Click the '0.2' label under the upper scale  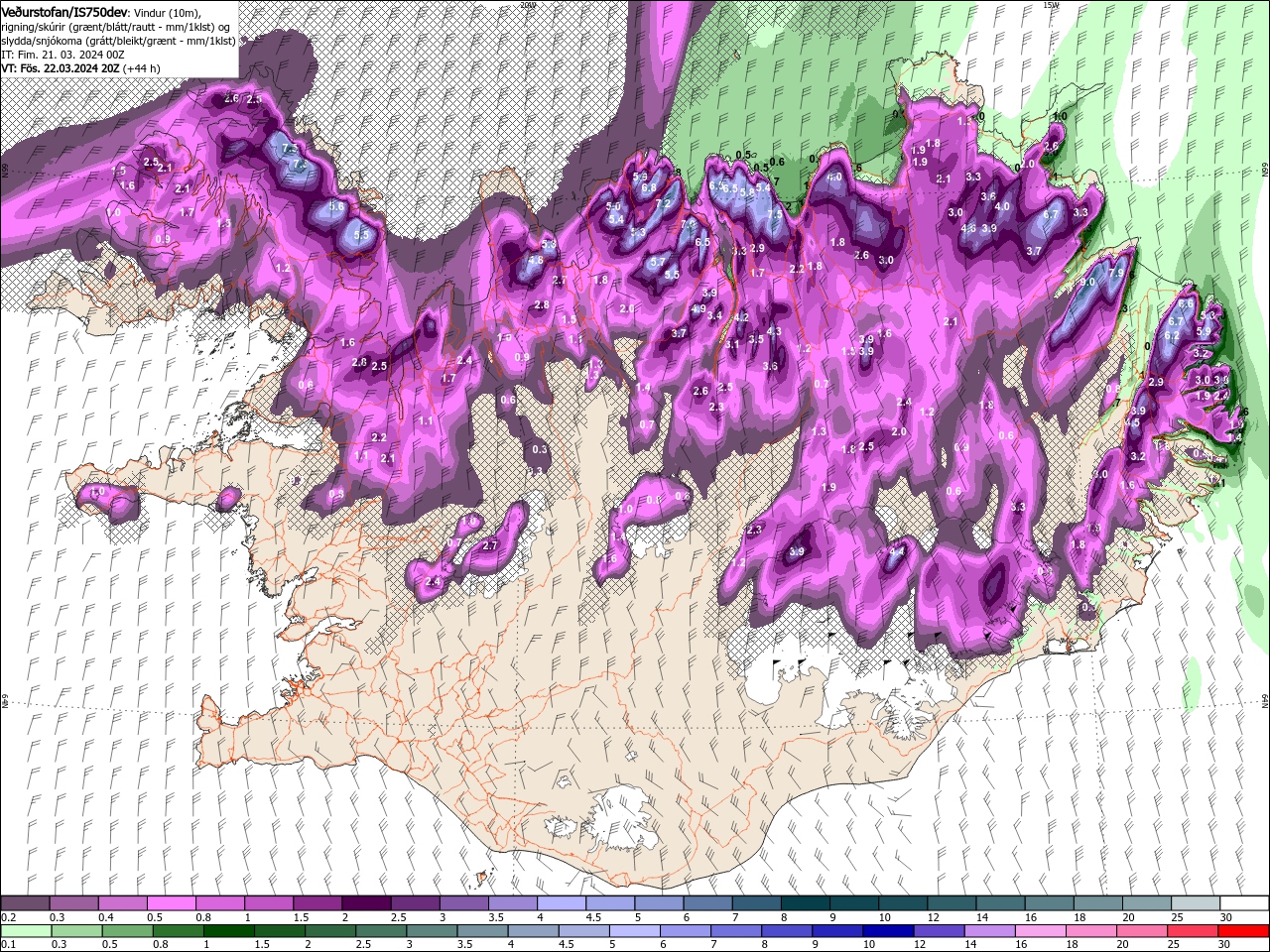(x=9, y=917)
